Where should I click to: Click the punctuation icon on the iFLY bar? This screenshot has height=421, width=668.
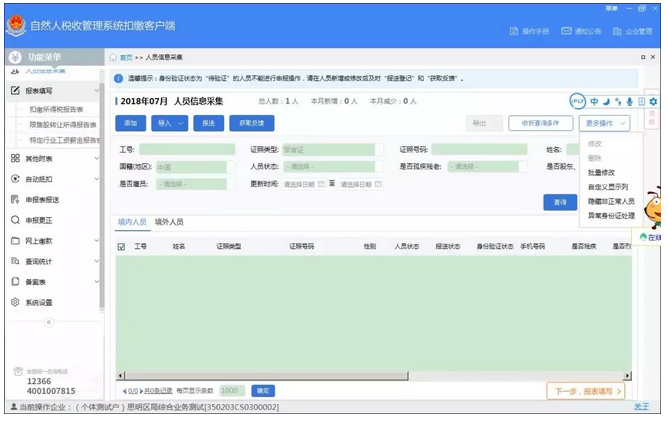point(618,101)
